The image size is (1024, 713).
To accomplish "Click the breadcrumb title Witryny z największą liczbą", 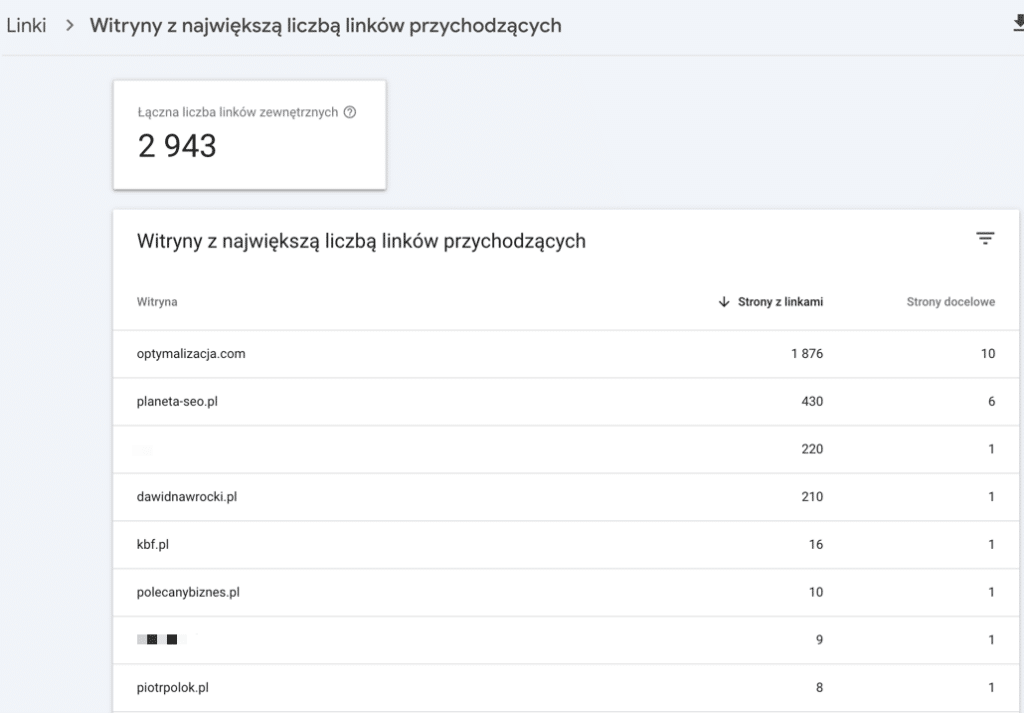I will click(325, 25).
